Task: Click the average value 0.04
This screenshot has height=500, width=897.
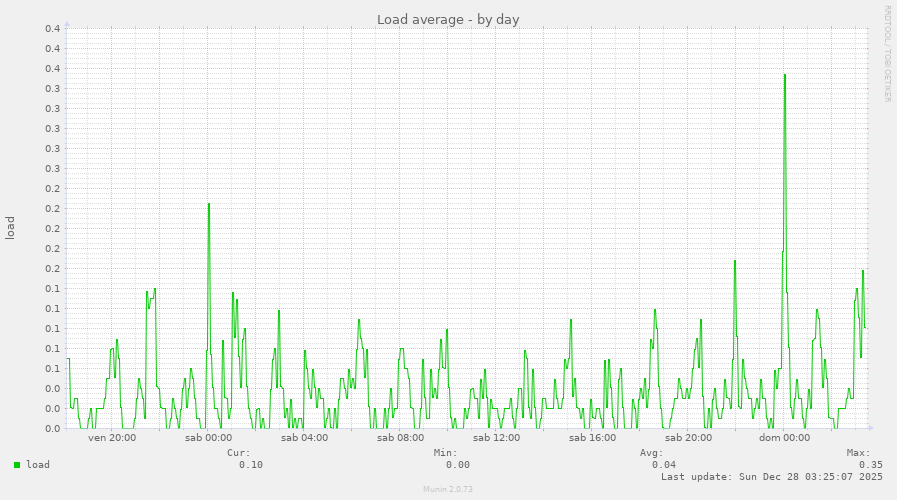Action: click(x=664, y=465)
